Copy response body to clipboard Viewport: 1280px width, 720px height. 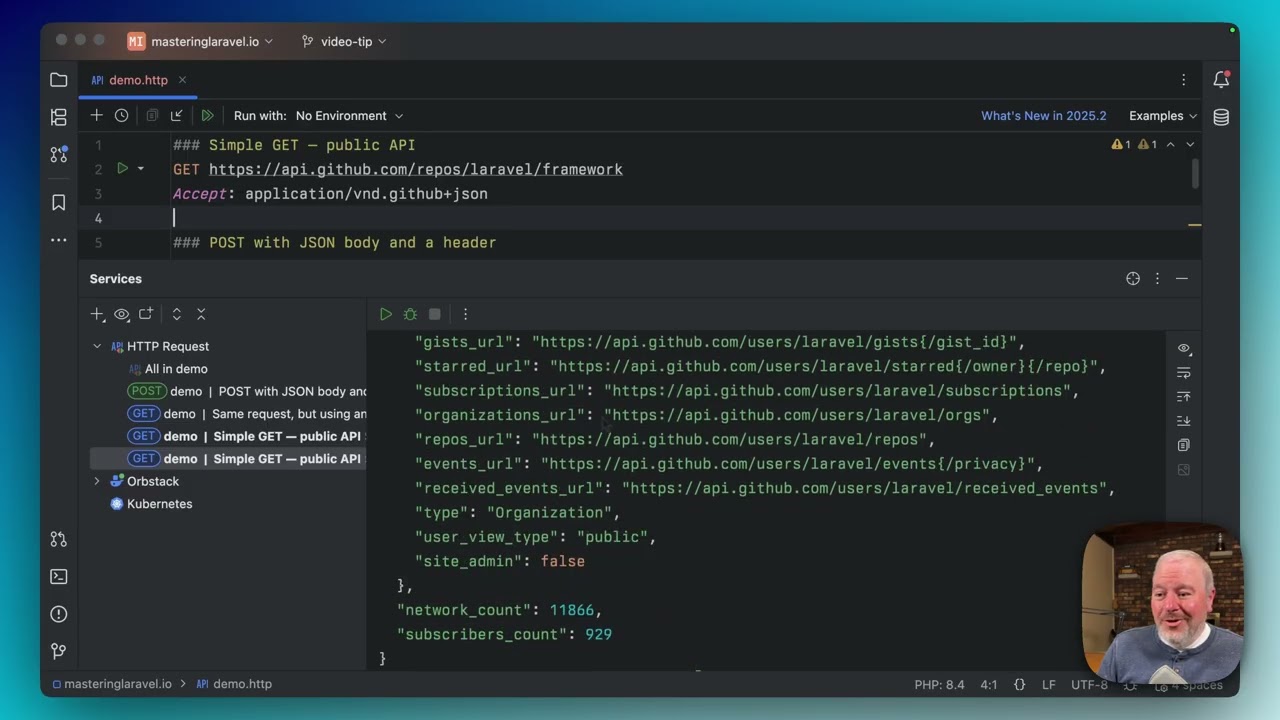click(1184, 445)
